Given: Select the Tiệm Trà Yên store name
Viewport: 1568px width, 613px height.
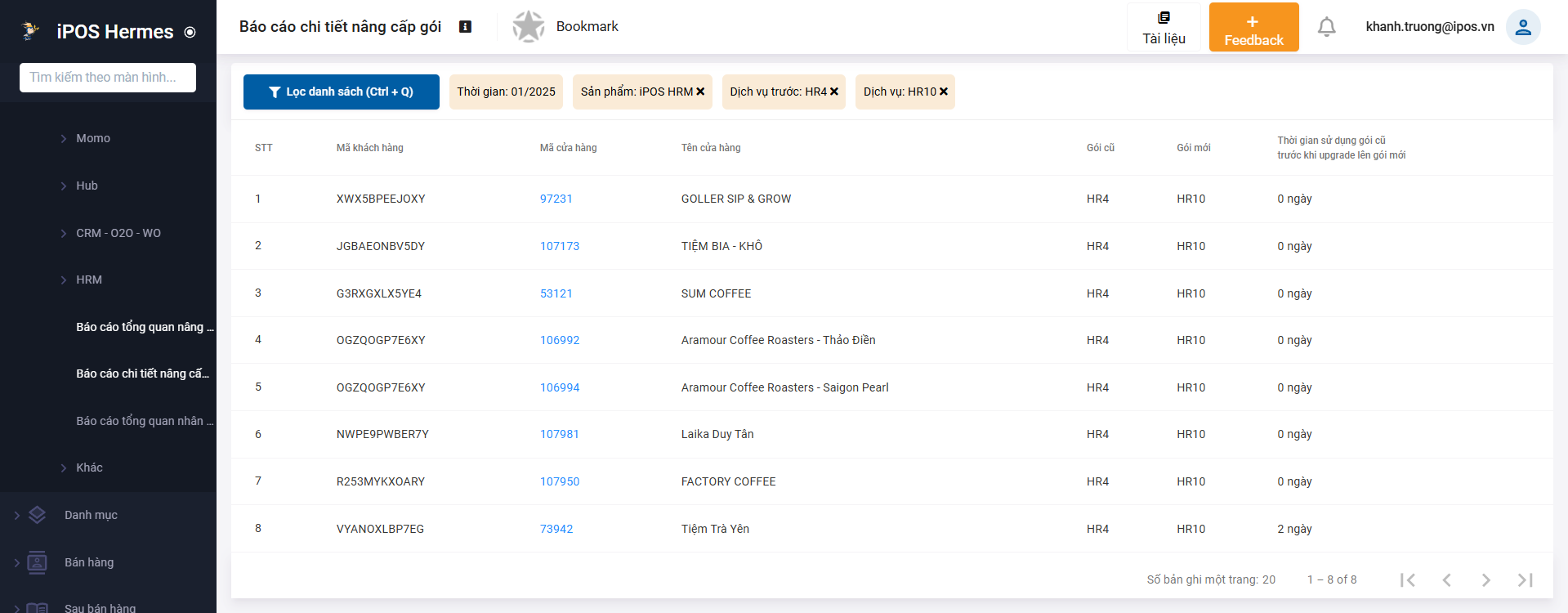Looking at the screenshot, I should (715, 529).
